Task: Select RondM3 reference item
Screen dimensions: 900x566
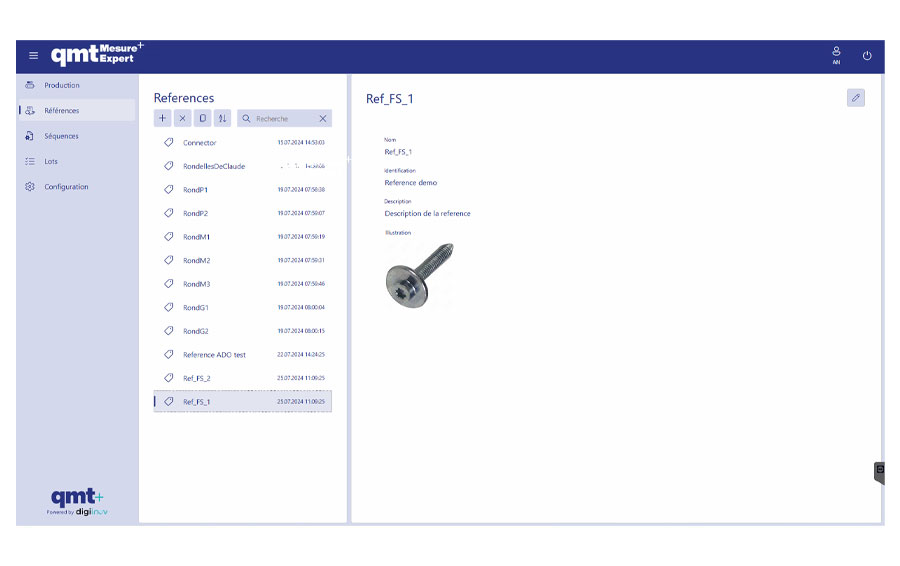Action: (x=196, y=284)
